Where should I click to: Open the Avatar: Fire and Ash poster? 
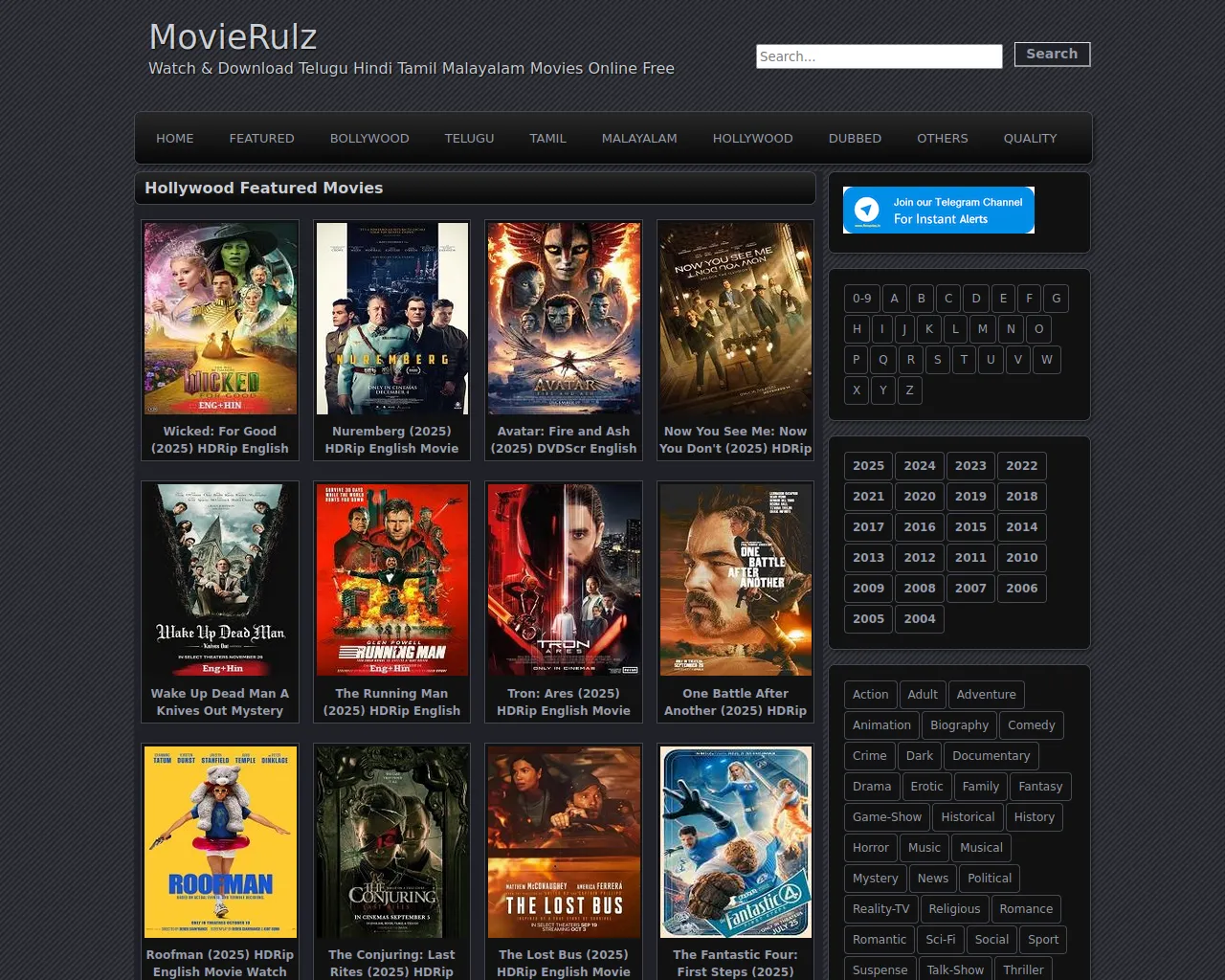(x=564, y=319)
